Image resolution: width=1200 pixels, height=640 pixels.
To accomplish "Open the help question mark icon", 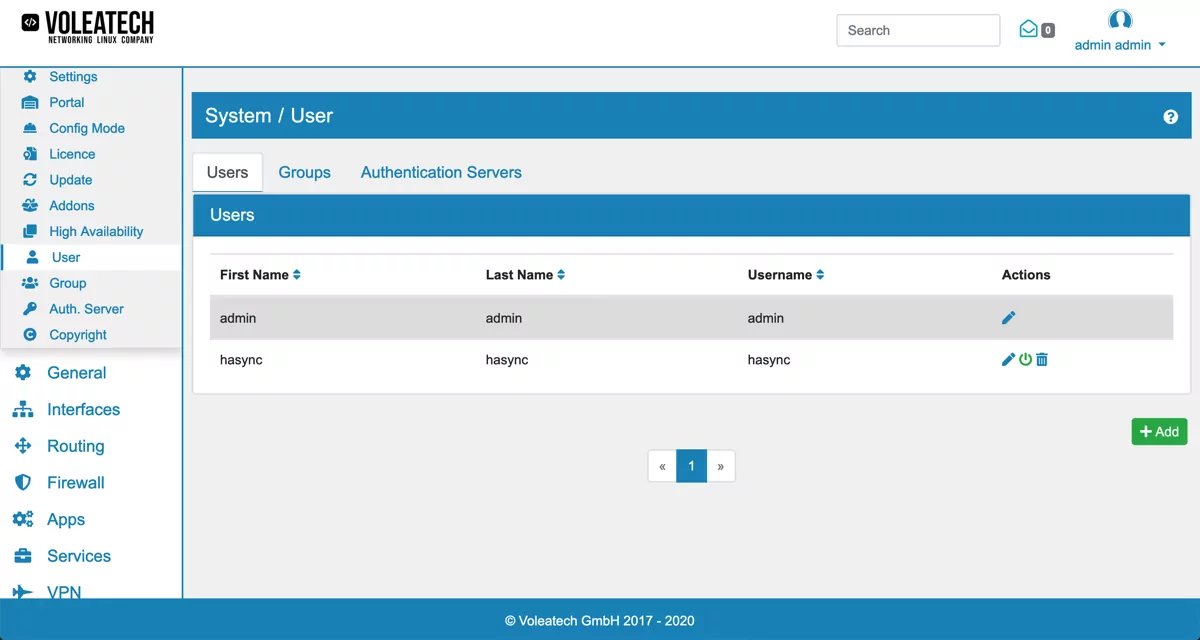I will coord(1170,116).
